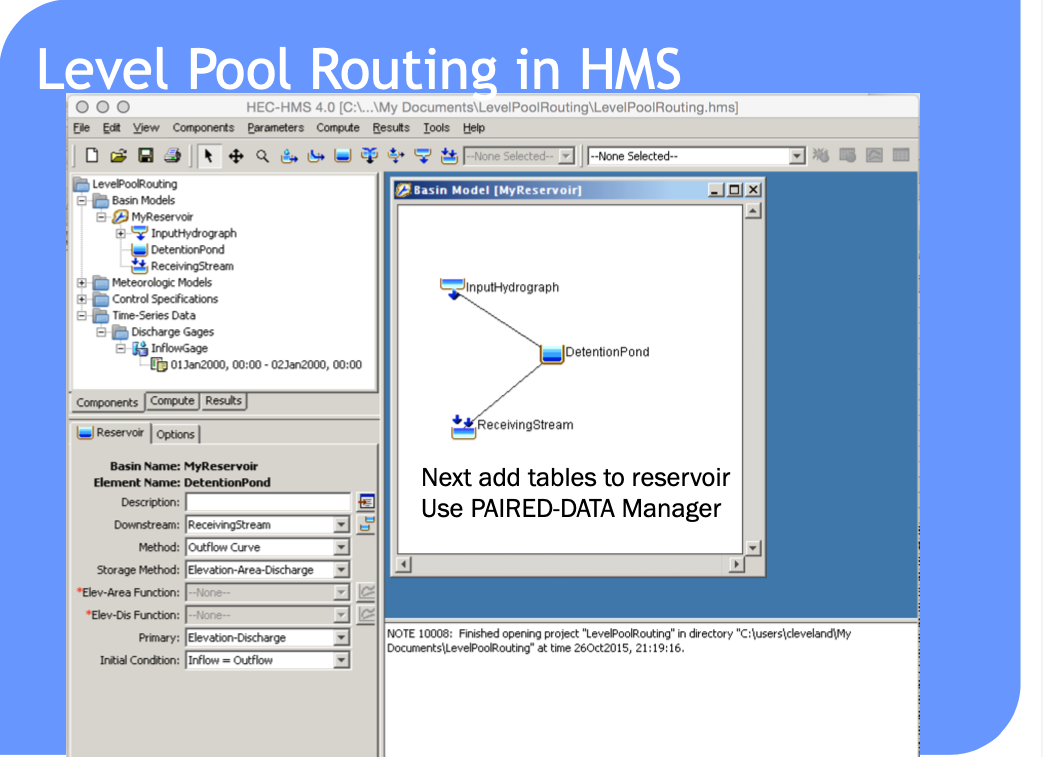The image size is (1043, 757).
Task: Click the new project icon in toolbar
Action: click(92, 156)
